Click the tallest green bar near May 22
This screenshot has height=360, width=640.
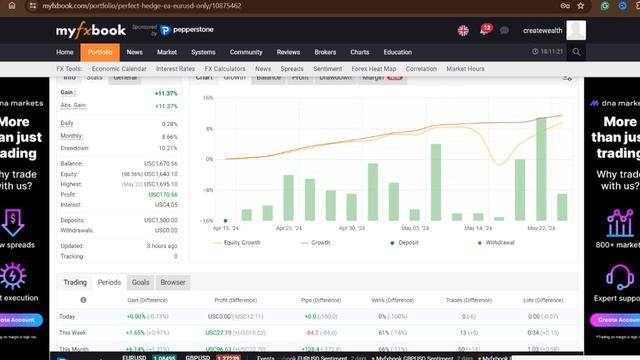pyautogui.click(x=541, y=169)
